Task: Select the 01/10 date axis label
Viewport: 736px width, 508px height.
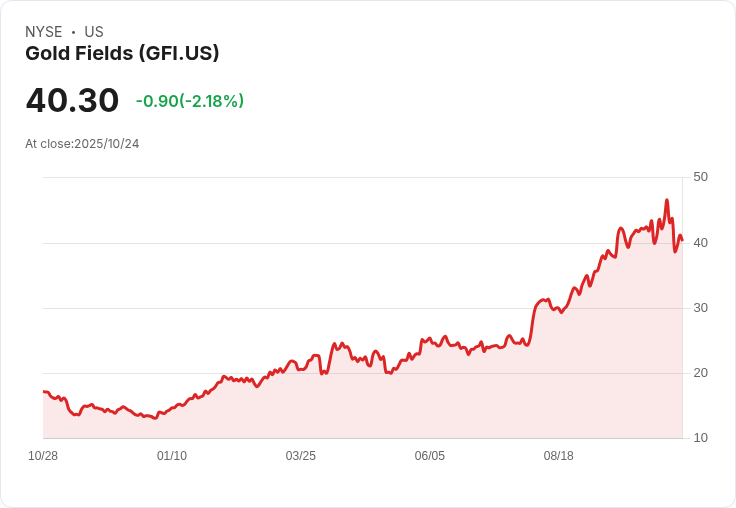Action: [172, 456]
